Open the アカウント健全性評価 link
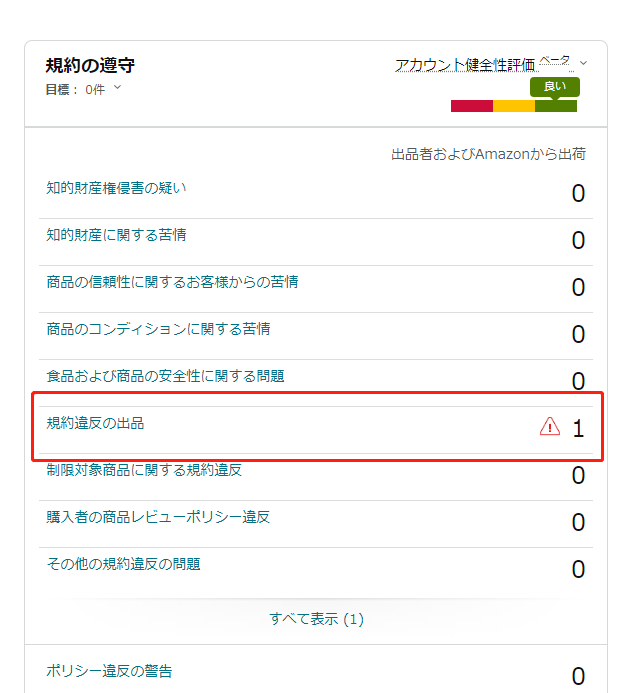The width and height of the screenshot is (624, 693). [465, 65]
